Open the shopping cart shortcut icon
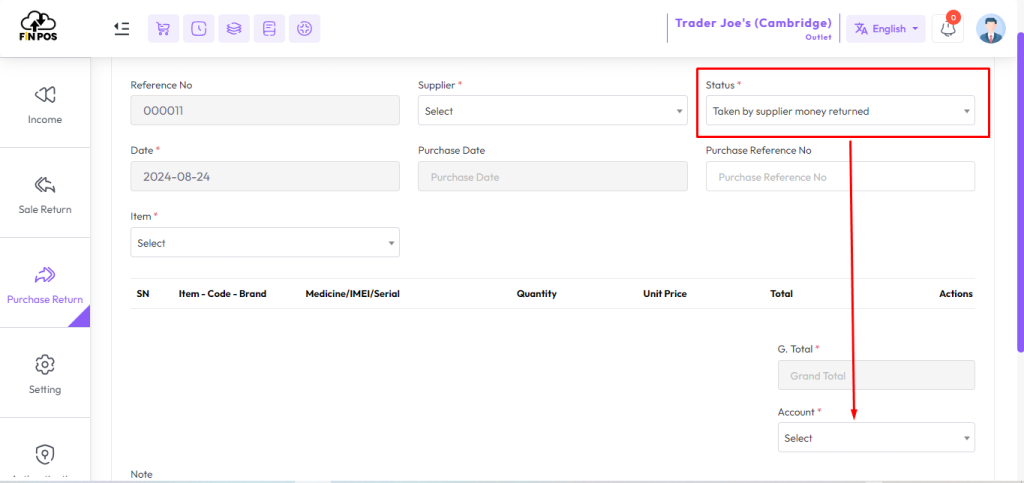The image size is (1024, 483). [163, 29]
